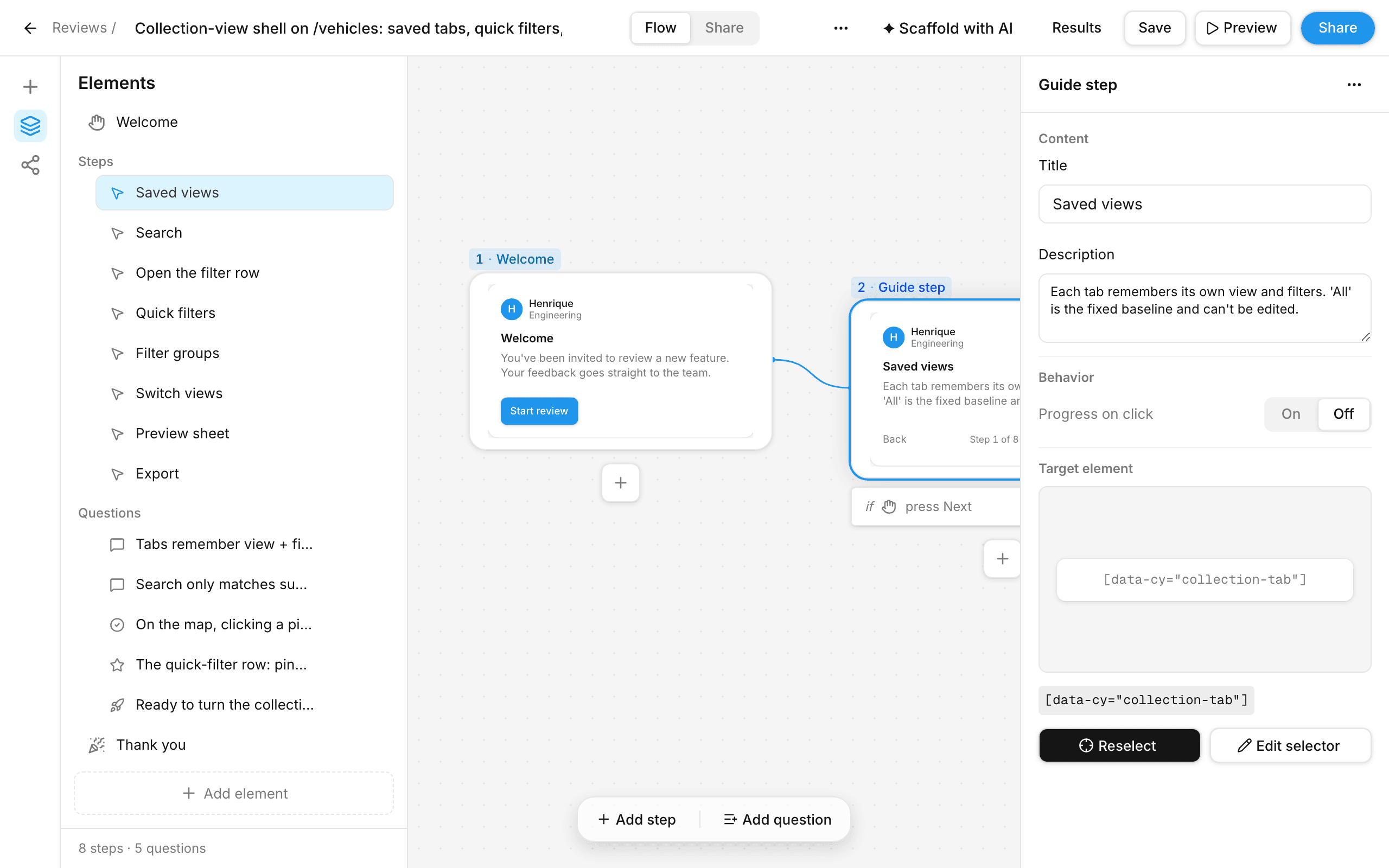The width and height of the screenshot is (1389, 868).
Task: Click the Save button
Action: pos(1154,28)
